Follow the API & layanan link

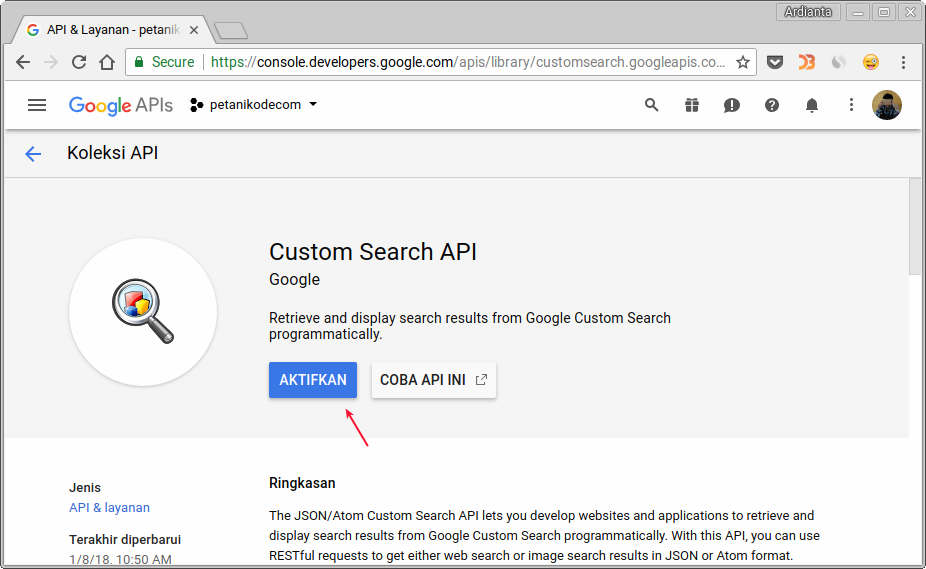click(109, 507)
